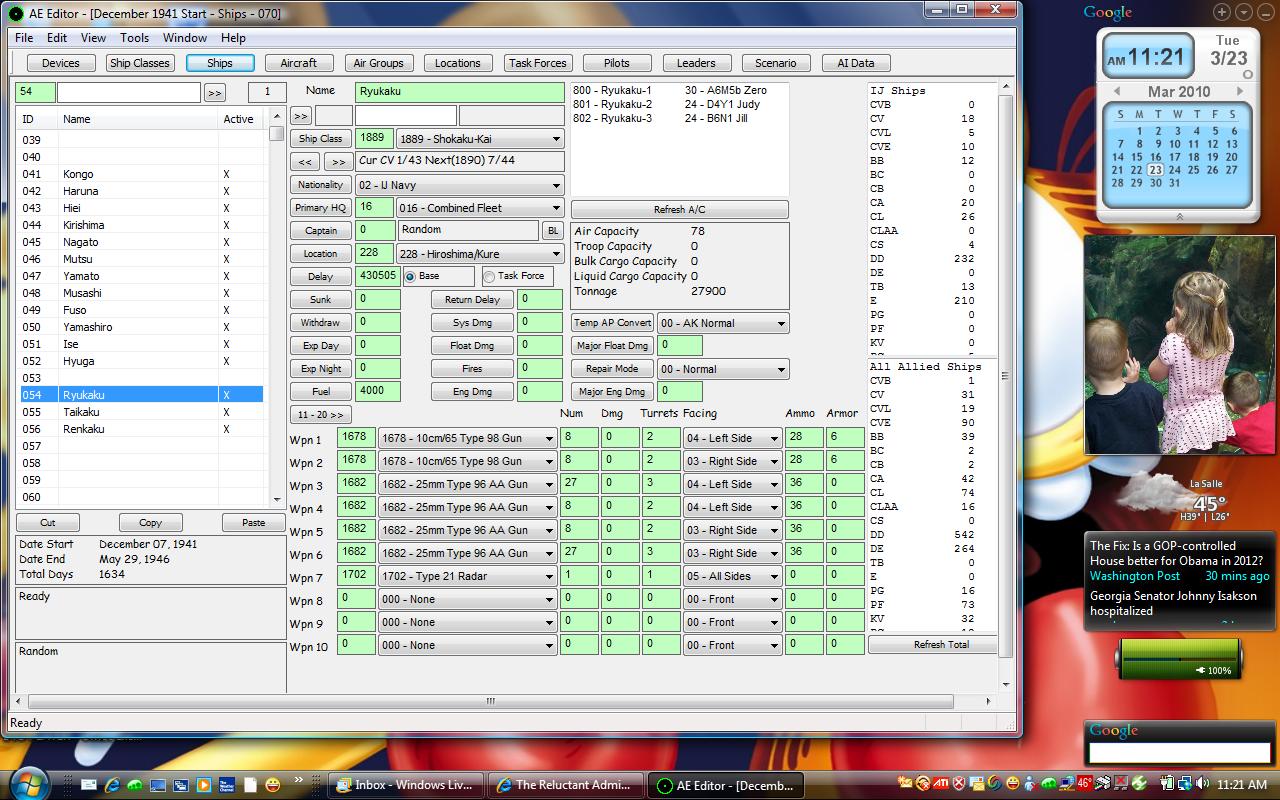Open Internet Explorer from quick launch
The height and width of the screenshot is (800, 1280).
113,785
